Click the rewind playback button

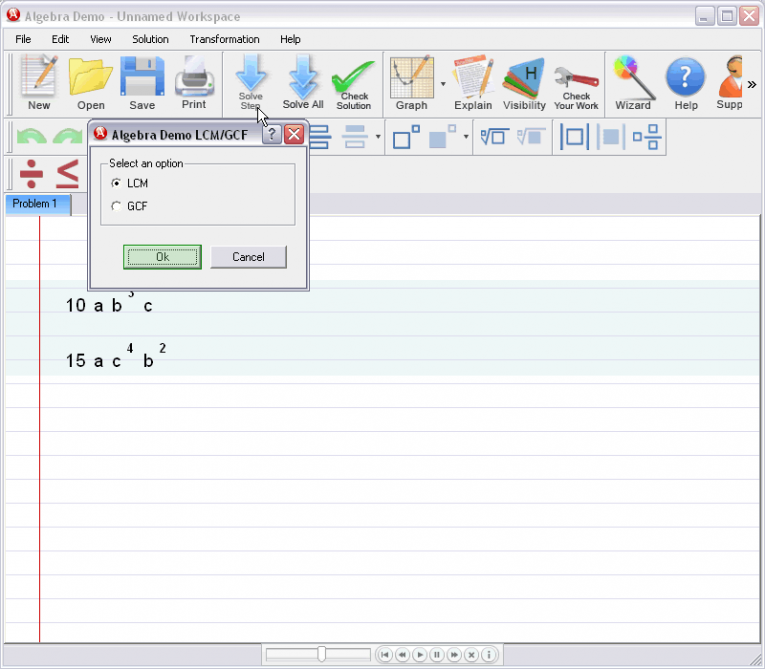pos(402,654)
